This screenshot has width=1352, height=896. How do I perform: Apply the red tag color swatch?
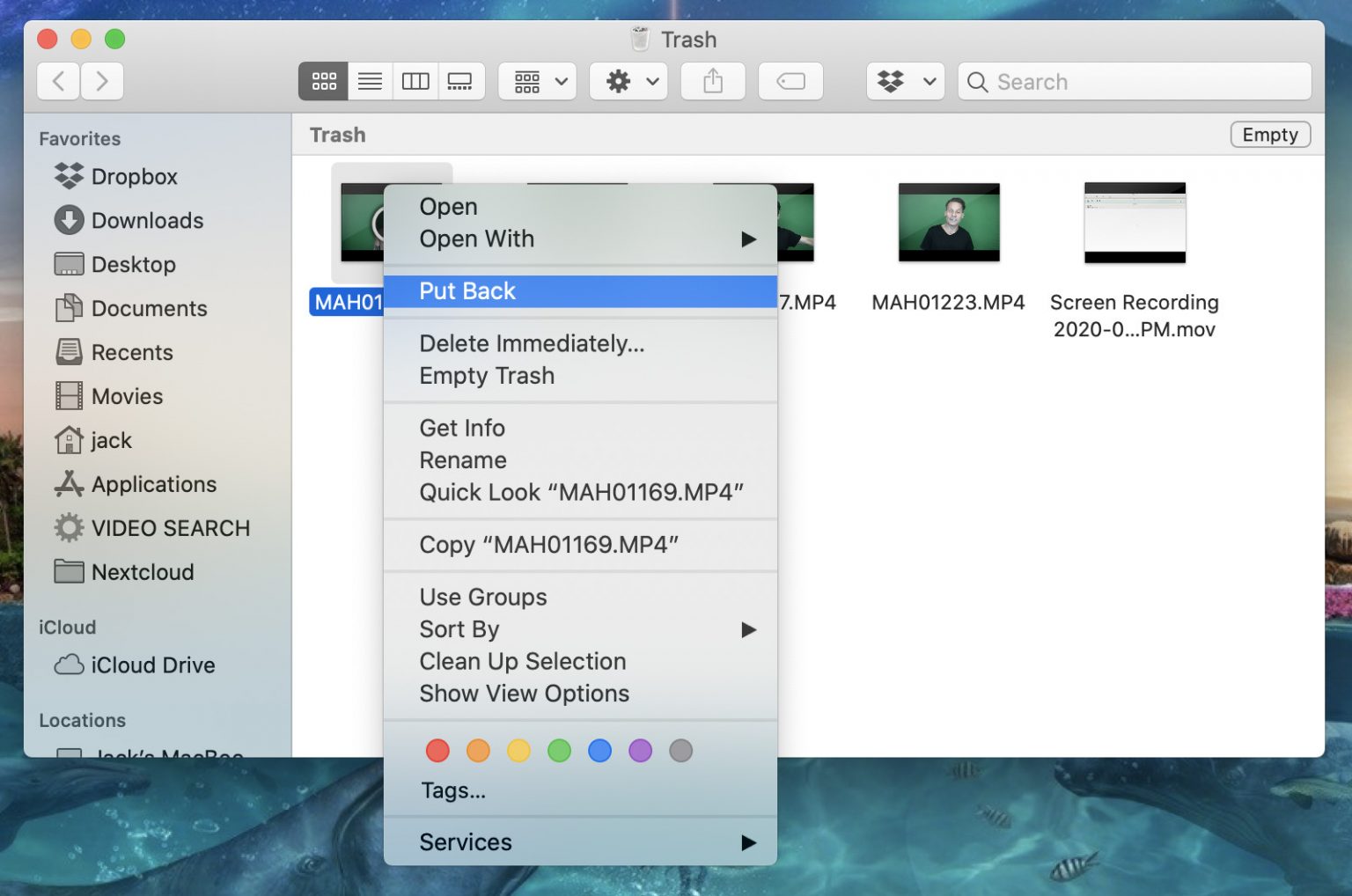pyautogui.click(x=437, y=750)
